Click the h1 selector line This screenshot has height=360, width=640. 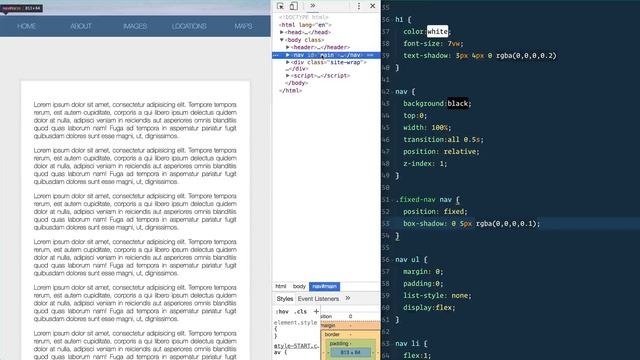tap(403, 20)
